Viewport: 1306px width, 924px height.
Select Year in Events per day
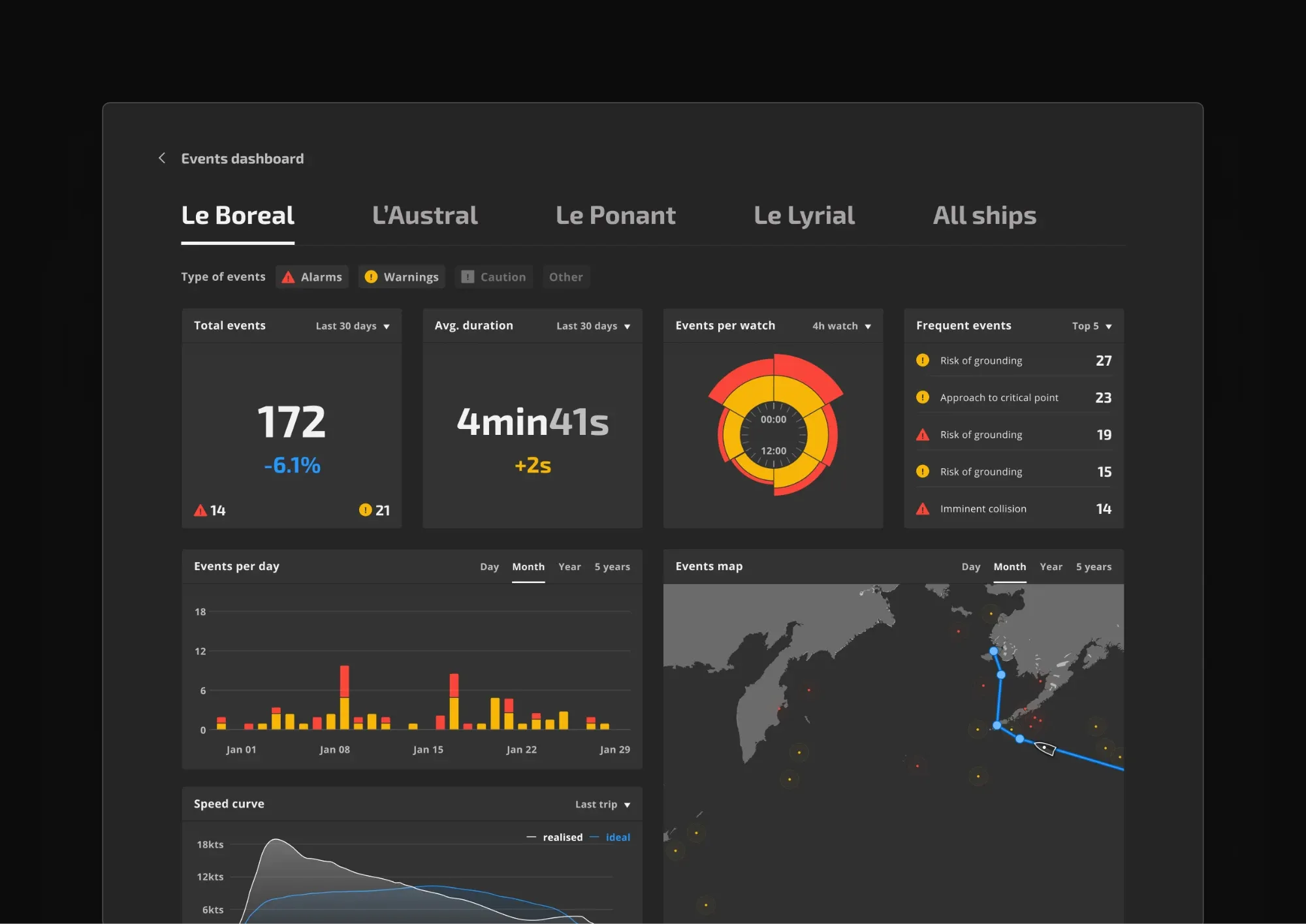pos(569,567)
